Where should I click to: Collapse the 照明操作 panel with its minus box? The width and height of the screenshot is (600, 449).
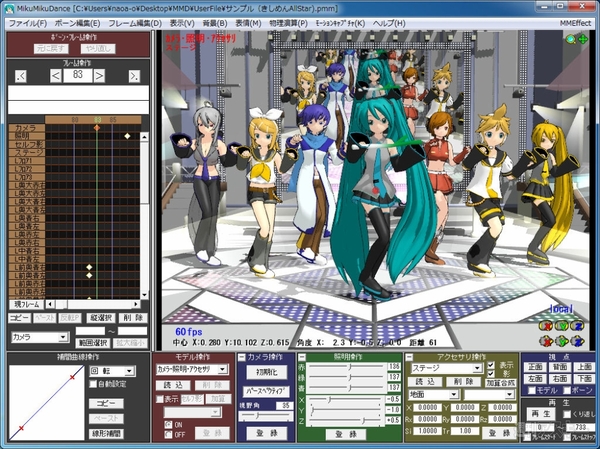(x=302, y=358)
